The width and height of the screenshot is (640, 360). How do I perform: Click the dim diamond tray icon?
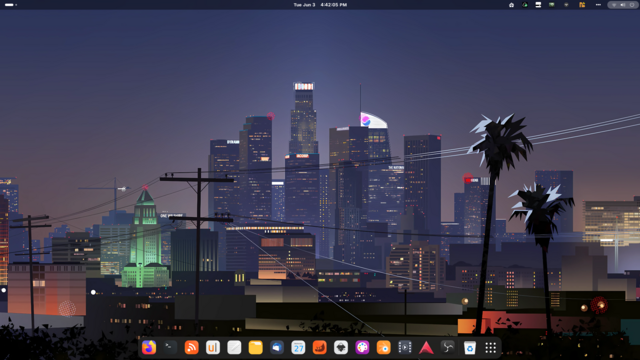click(x=566, y=5)
